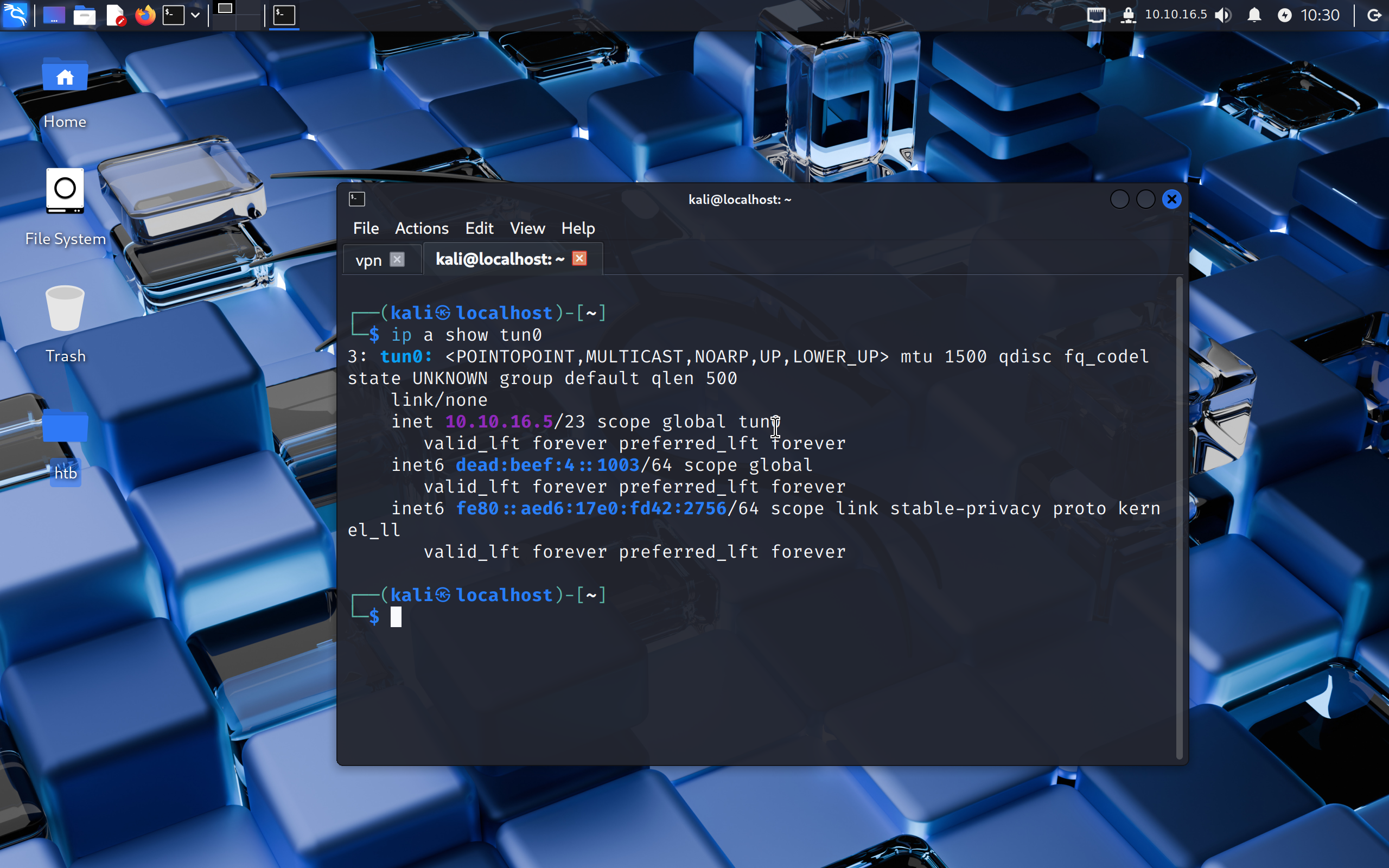Viewport: 1389px width, 868px height.
Task: Open the File menu in terminal
Action: 366,228
